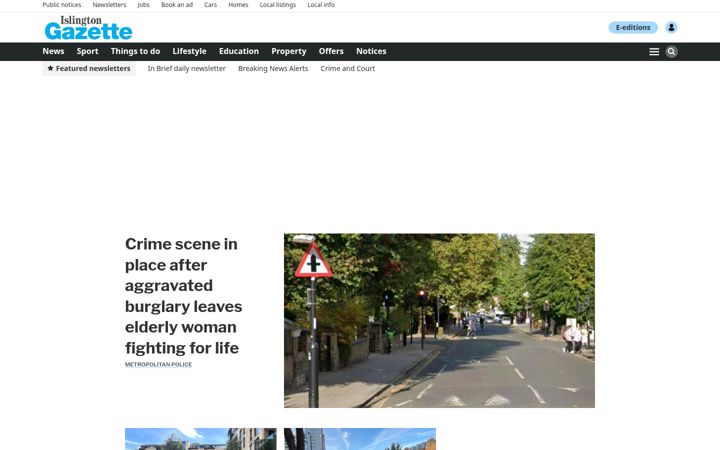Click the Book an ad link
The width and height of the screenshot is (720, 450).
(x=177, y=5)
